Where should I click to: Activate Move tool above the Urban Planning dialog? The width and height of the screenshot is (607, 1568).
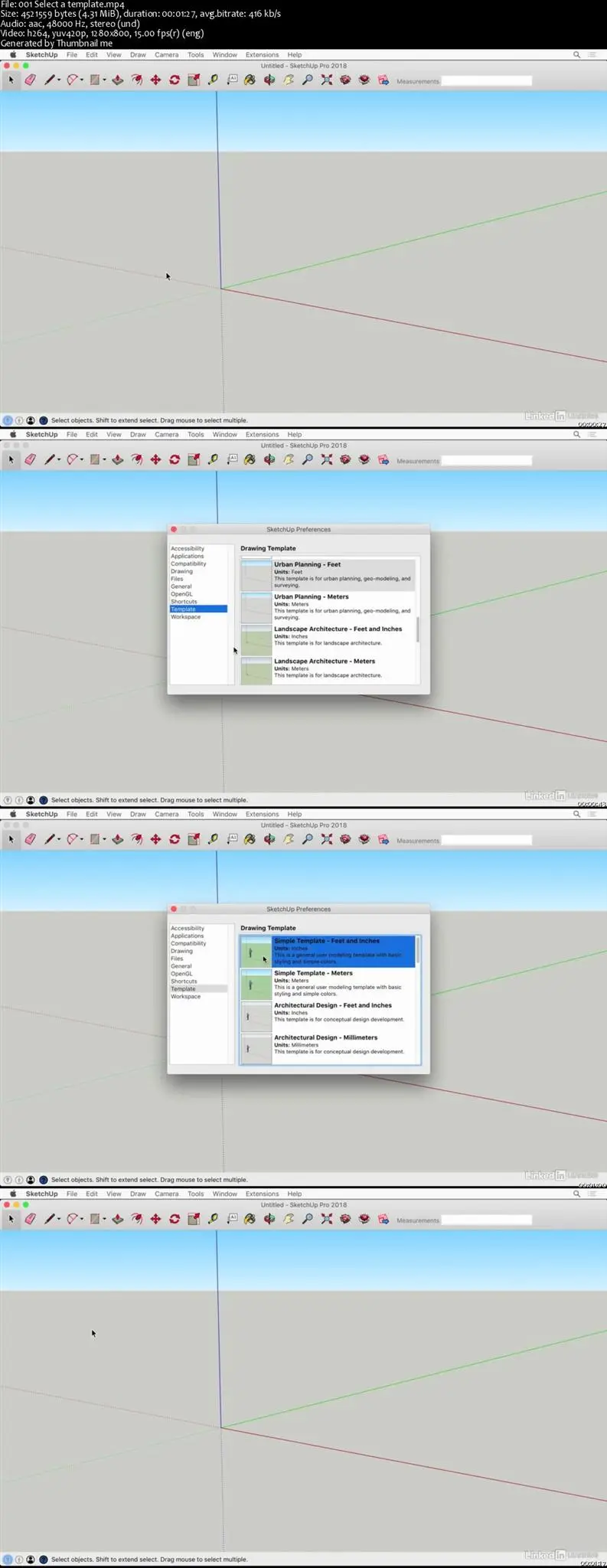click(x=155, y=459)
